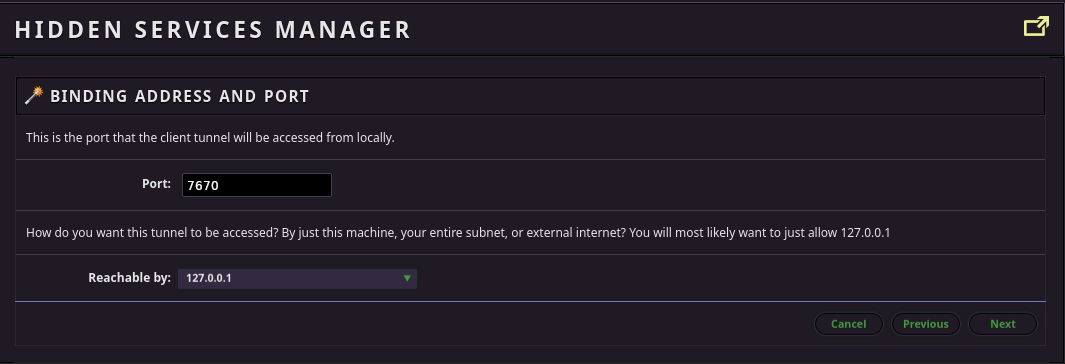Focus the Port input field

tap(257, 185)
